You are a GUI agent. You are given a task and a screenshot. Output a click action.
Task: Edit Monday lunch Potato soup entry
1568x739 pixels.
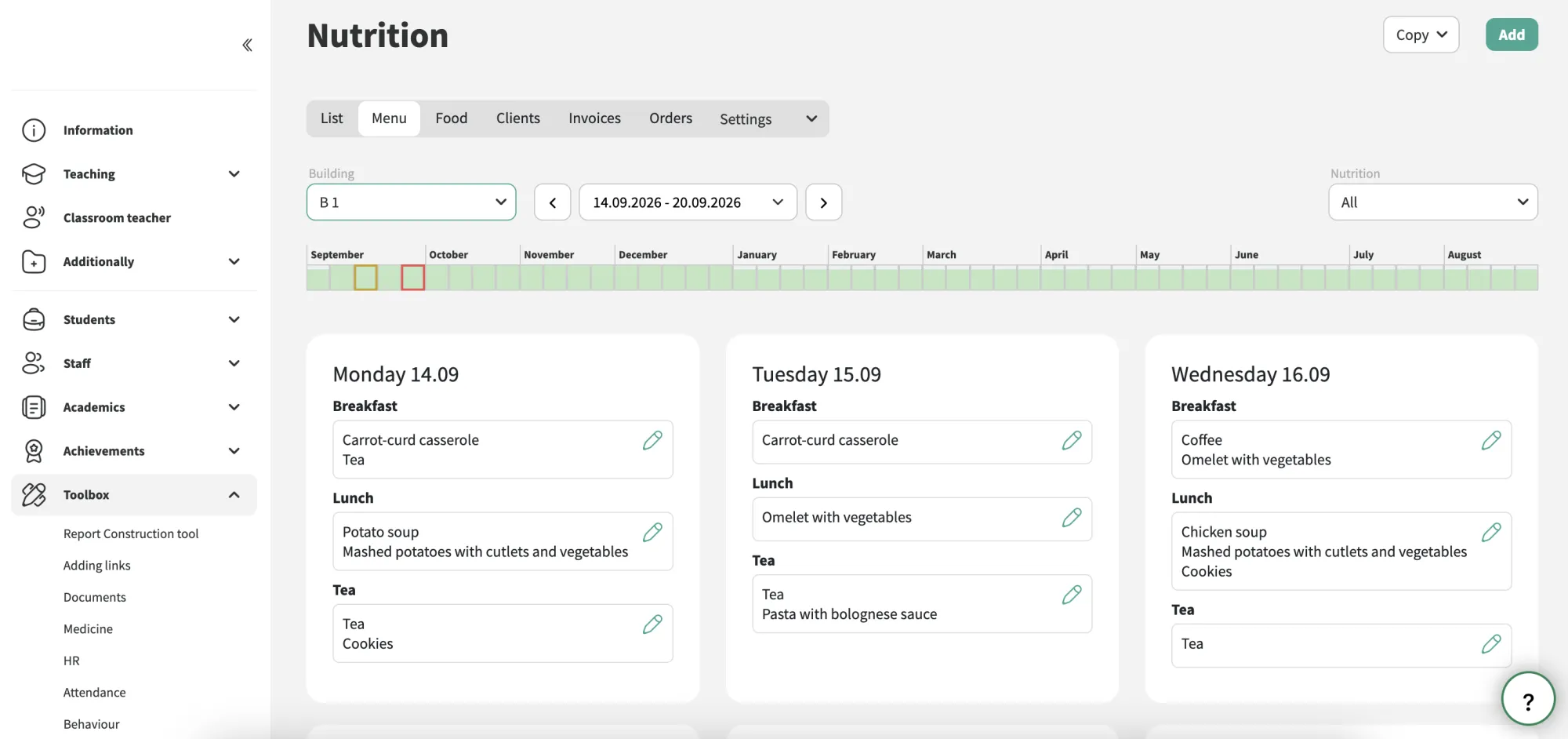tap(652, 533)
